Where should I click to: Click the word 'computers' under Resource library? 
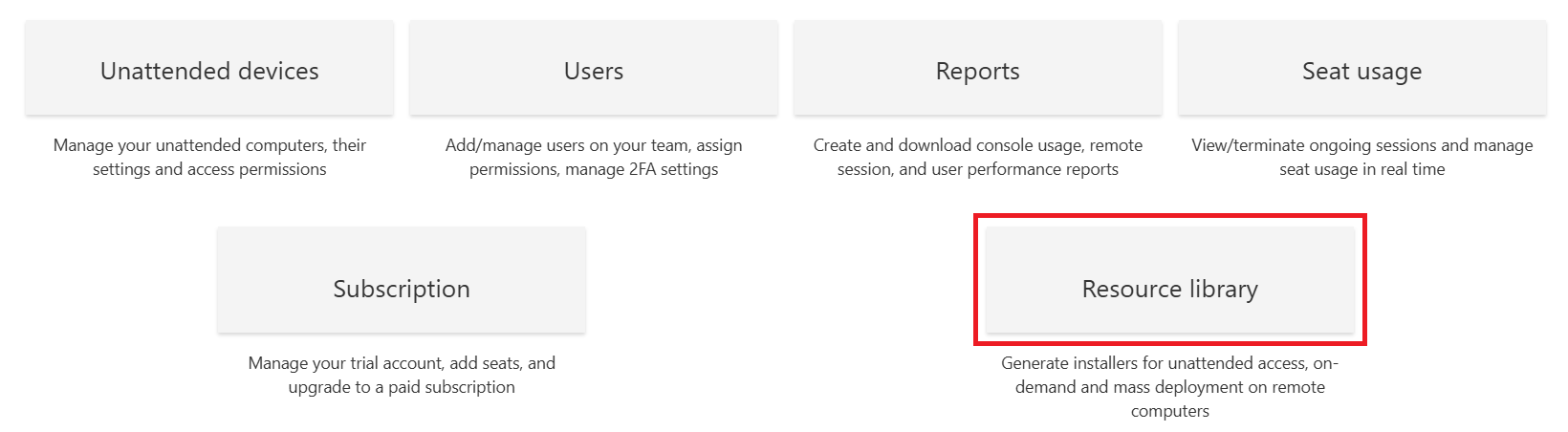point(1169,411)
